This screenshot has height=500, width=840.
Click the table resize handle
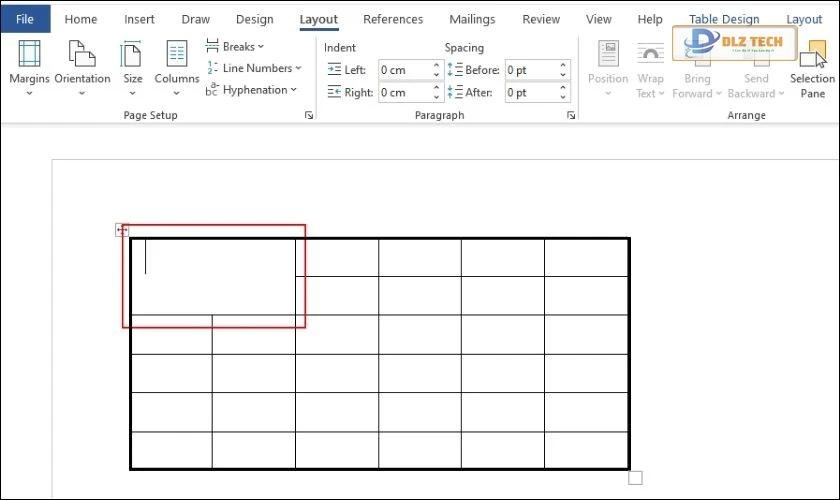tap(635, 478)
